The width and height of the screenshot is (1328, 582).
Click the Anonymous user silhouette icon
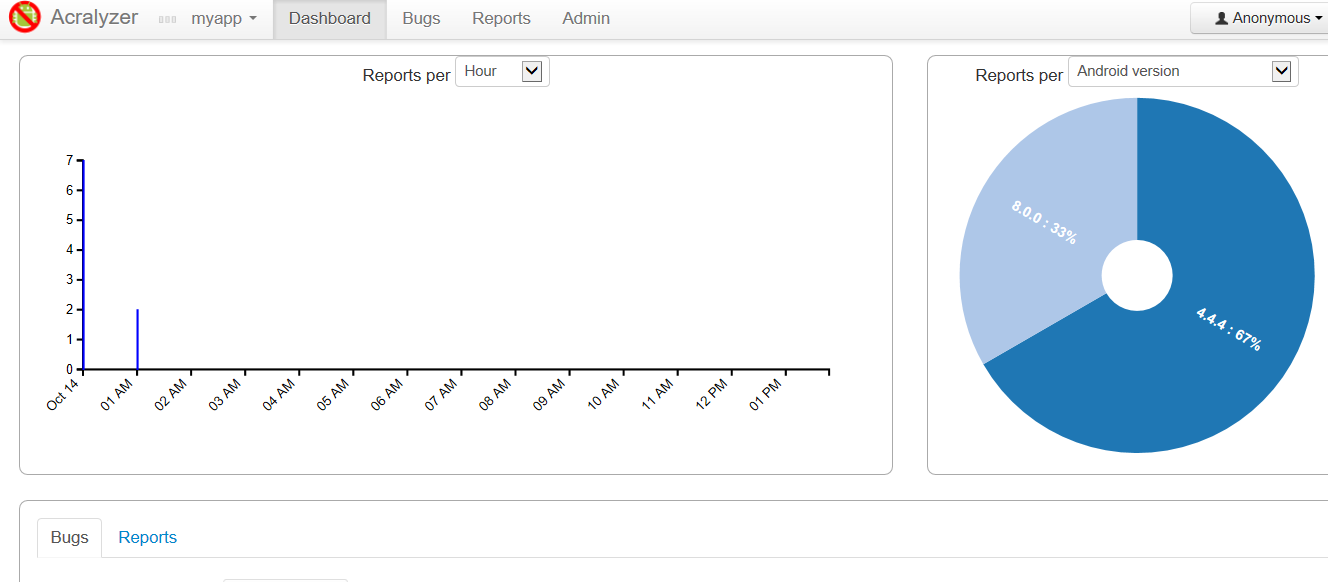pyautogui.click(x=1221, y=18)
